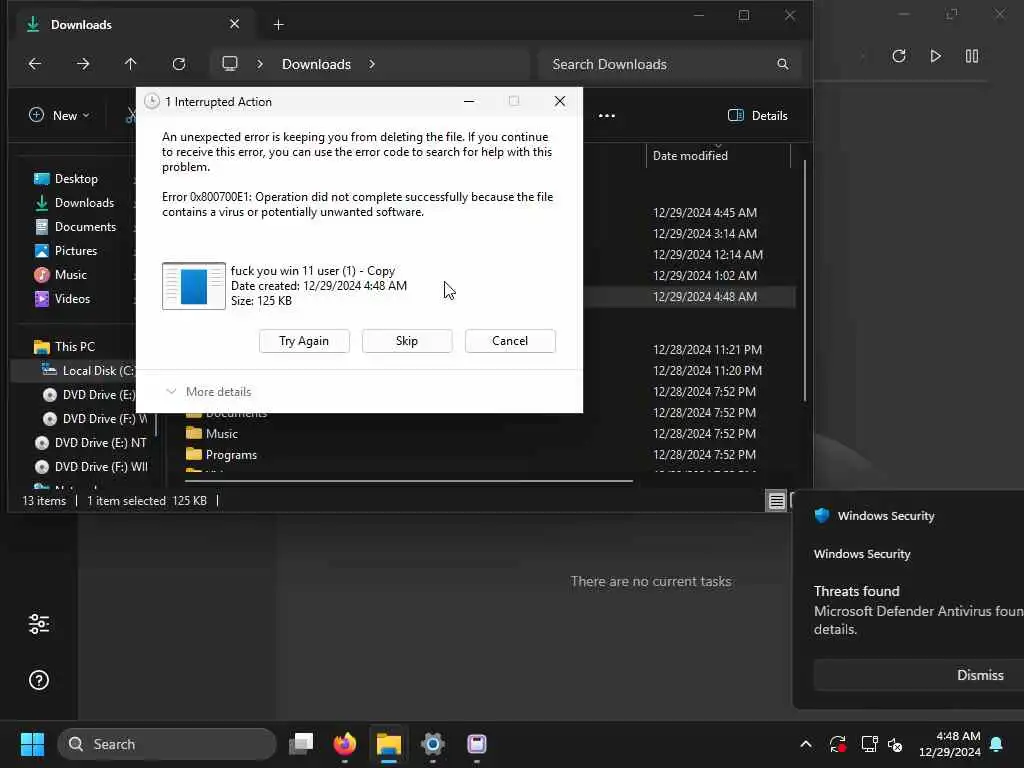Screen dimensions: 1024x768
Task: Click the search magnifier icon
Action: tap(782, 64)
